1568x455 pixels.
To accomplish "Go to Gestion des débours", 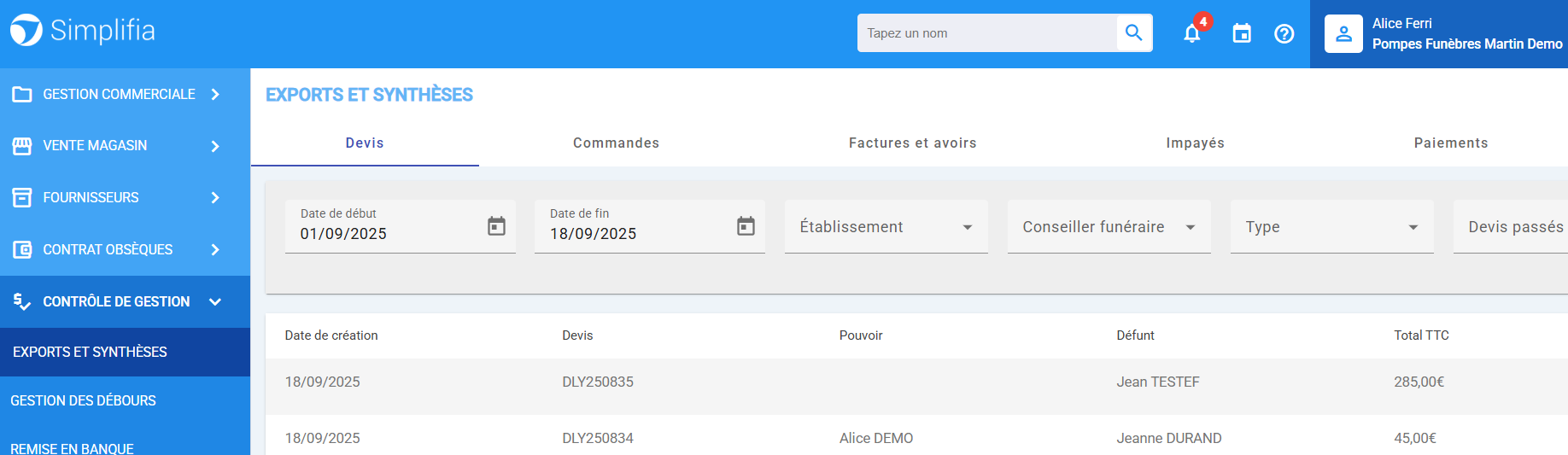I will point(84,400).
